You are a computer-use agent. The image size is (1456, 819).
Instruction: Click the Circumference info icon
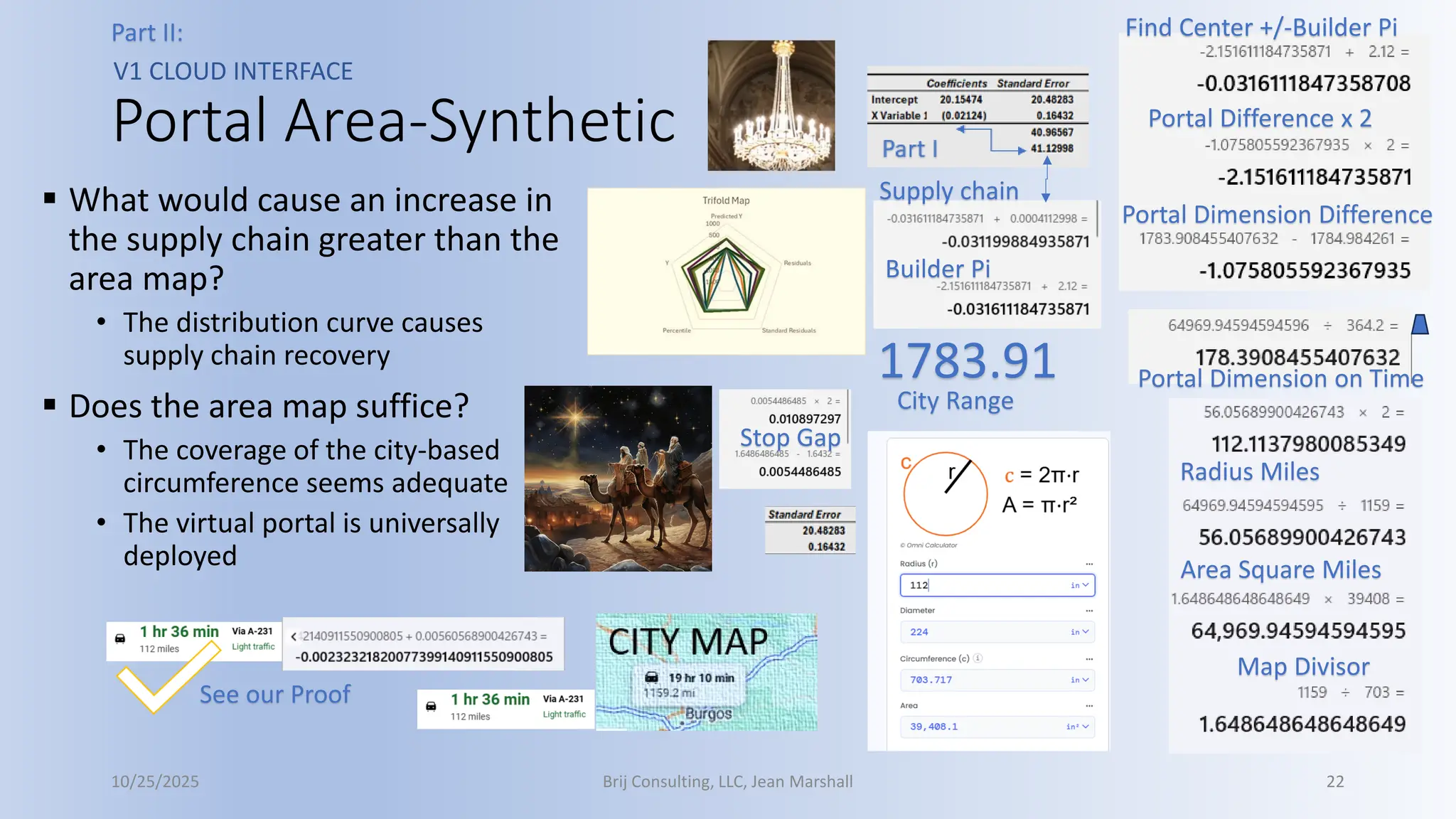coord(978,658)
